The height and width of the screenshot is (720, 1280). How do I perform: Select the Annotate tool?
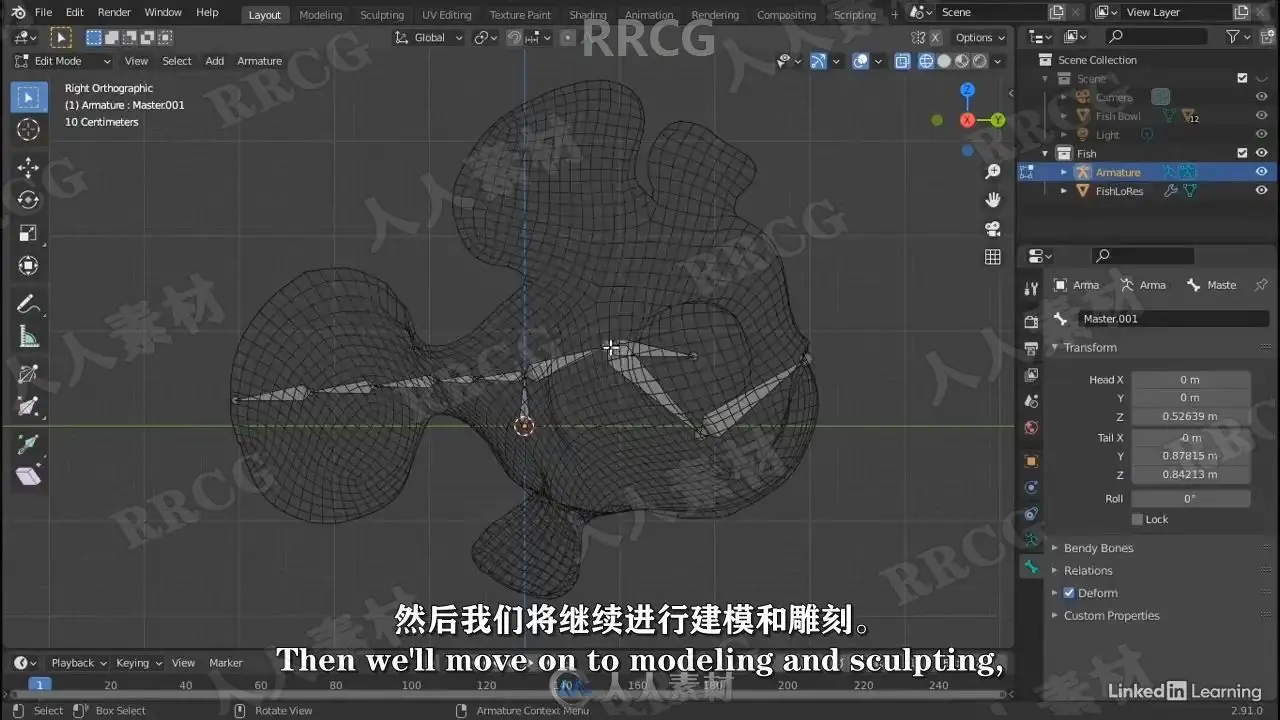click(28, 304)
